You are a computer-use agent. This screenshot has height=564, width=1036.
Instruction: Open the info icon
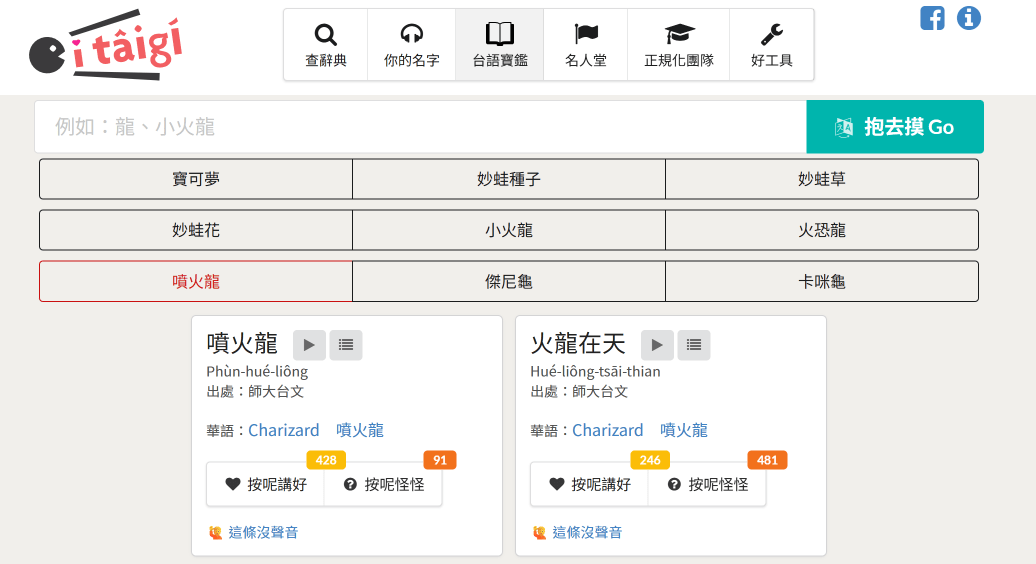(969, 18)
